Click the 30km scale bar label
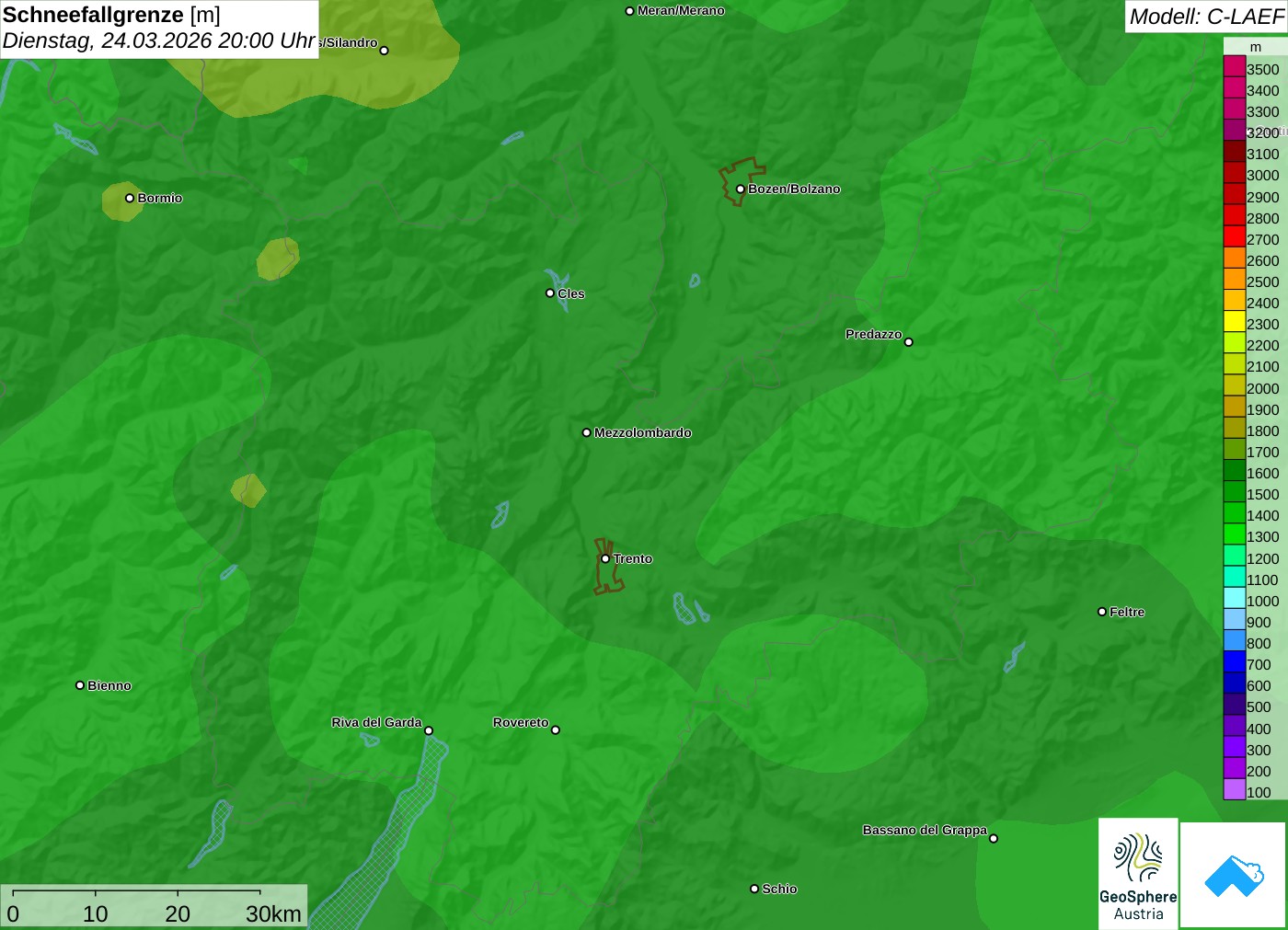Image resolution: width=1288 pixels, height=930 pixels. (x=273, y=913)
